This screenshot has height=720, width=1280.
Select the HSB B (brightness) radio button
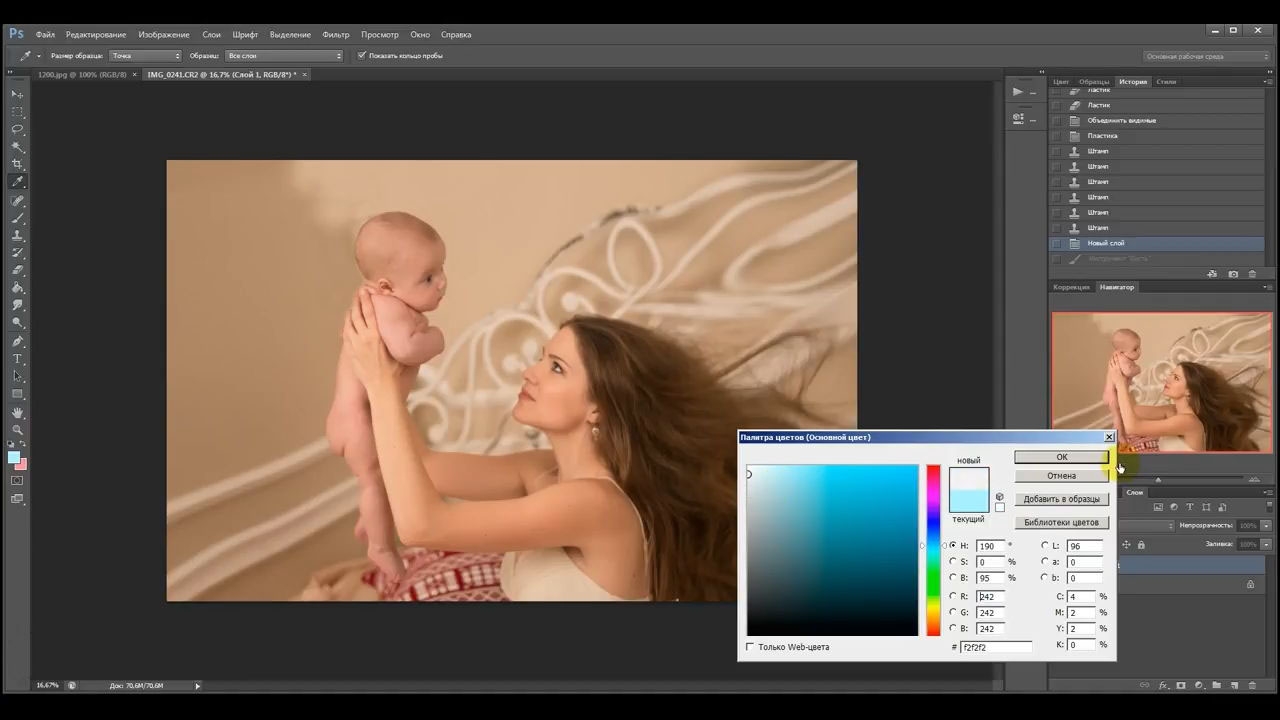point(953,578)
